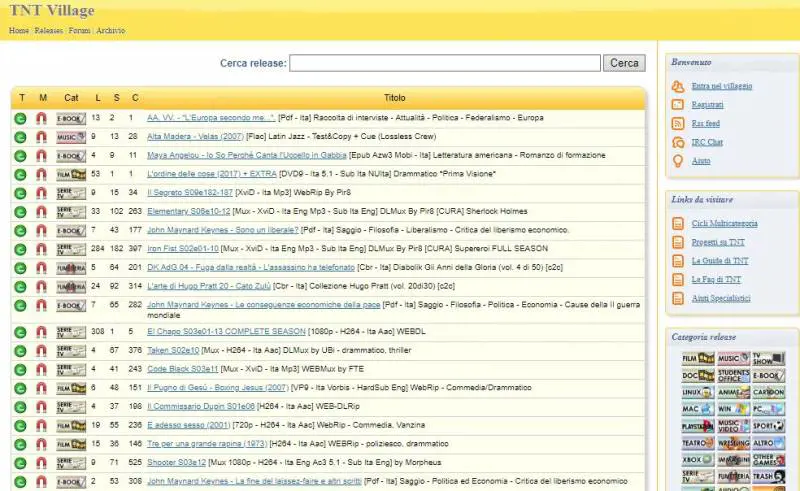
Task: Open John Maynard Keynes - Sono un liberale? link
Action: pos(222,230)
